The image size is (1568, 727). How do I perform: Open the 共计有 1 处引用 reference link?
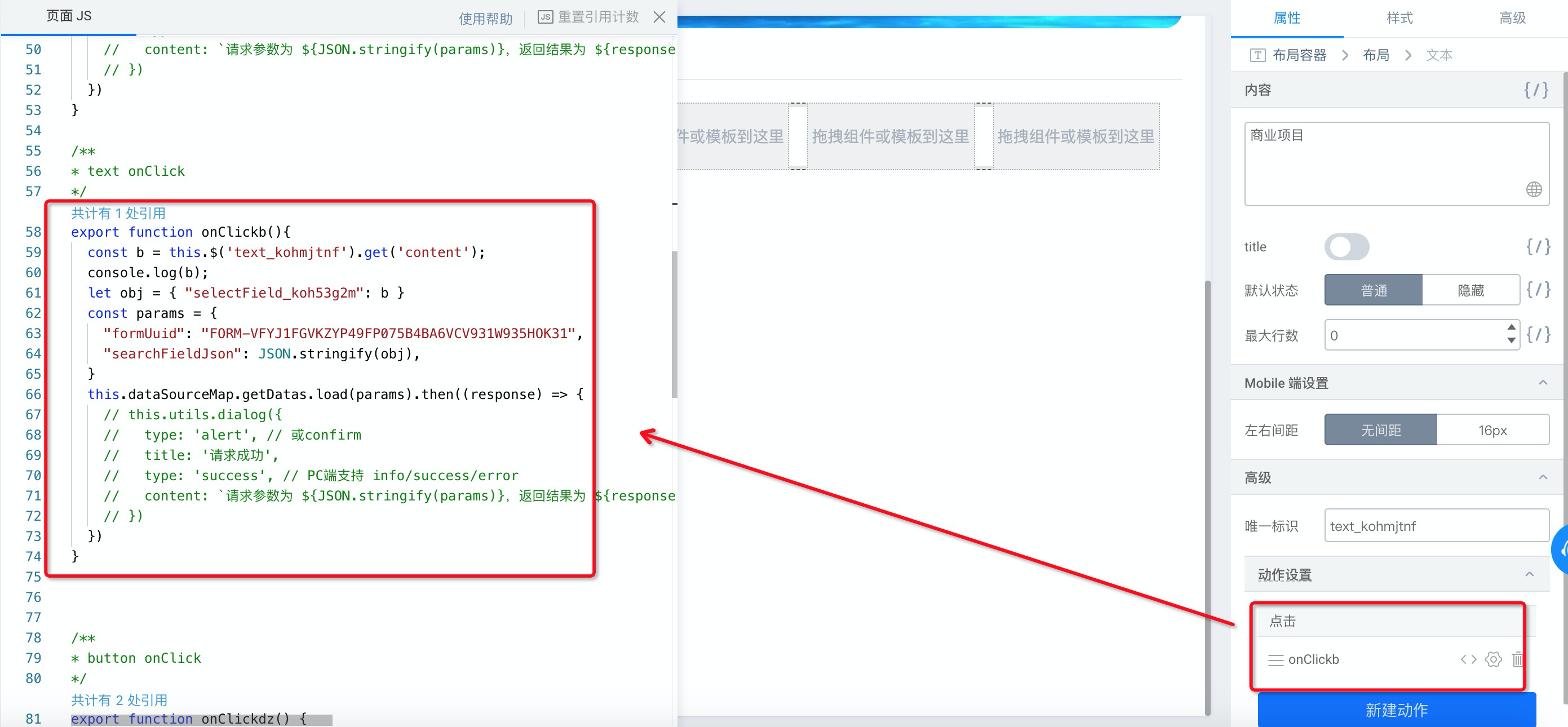click(118, 213)
